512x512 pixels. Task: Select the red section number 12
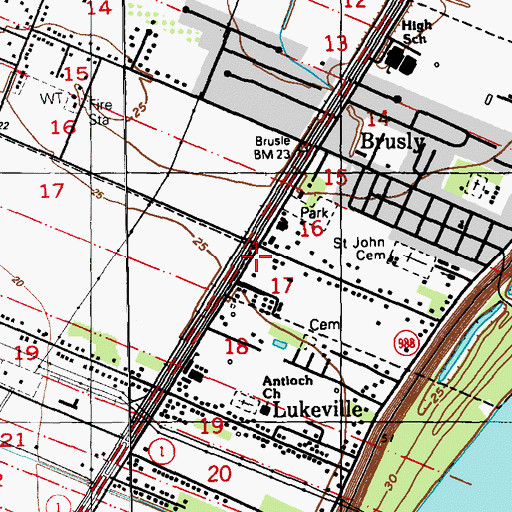tap(355, 4)
